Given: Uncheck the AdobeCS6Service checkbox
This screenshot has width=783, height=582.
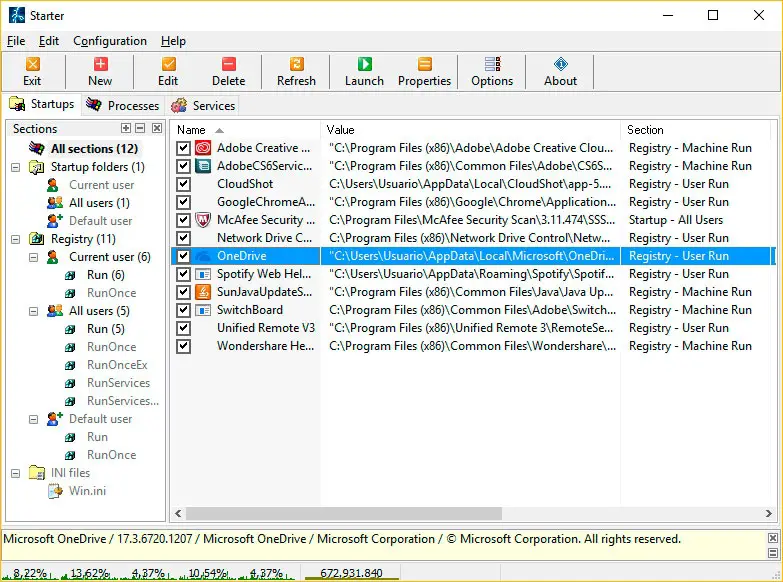Looking at the screenshot, I should (x=183, y=166).
